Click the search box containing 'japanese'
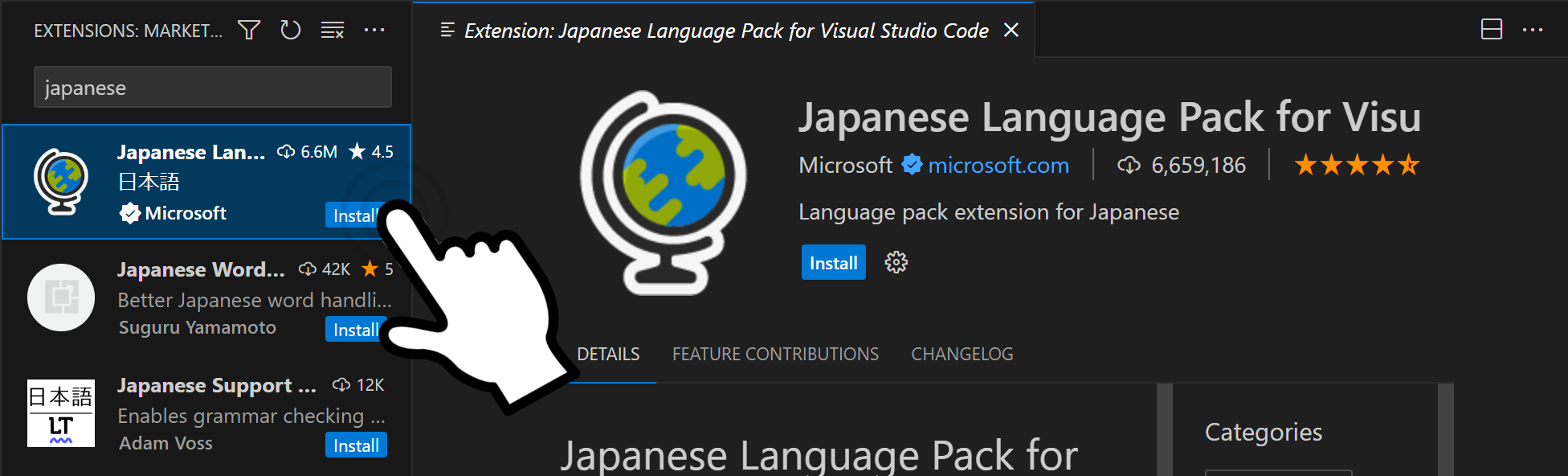The width and height of the screenshot is (1568, 476). (212, 87)
